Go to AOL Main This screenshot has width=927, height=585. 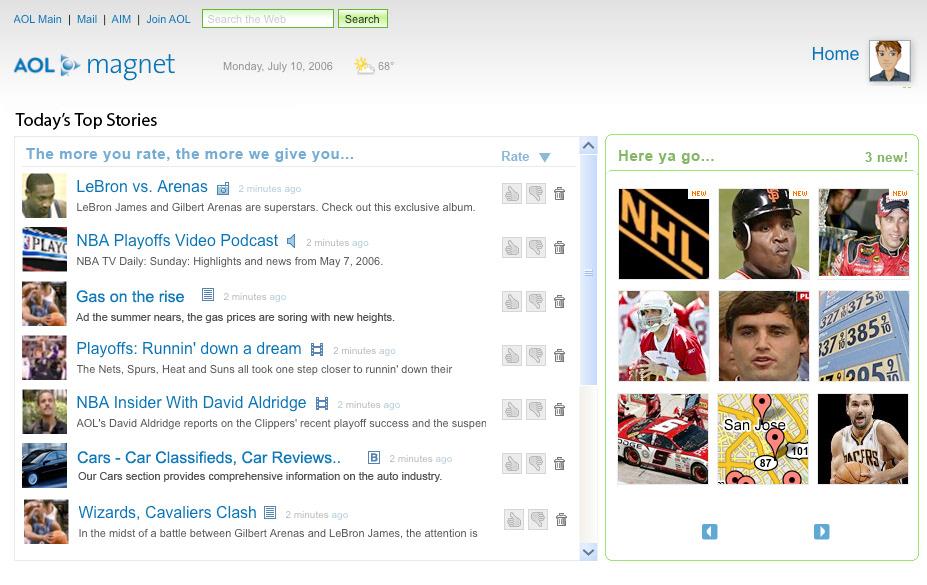(37, 20)
